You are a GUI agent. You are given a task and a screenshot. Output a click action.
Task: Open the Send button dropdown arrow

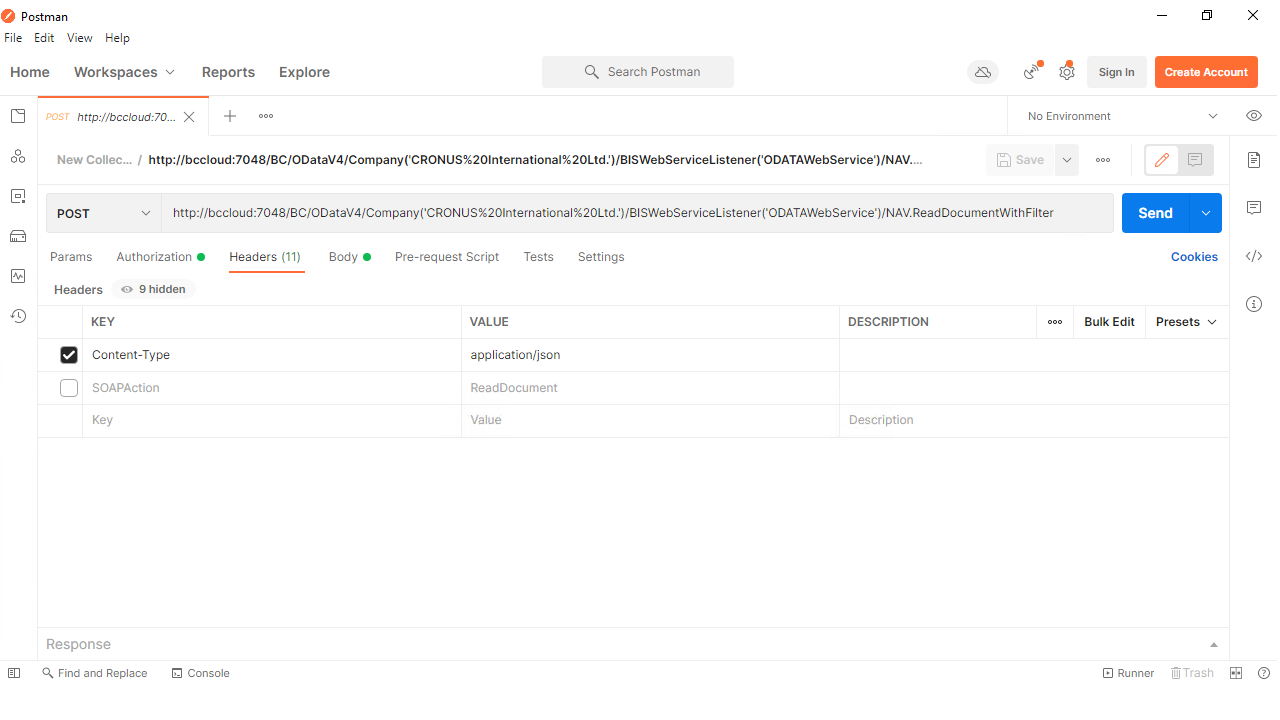point(1206,213)
